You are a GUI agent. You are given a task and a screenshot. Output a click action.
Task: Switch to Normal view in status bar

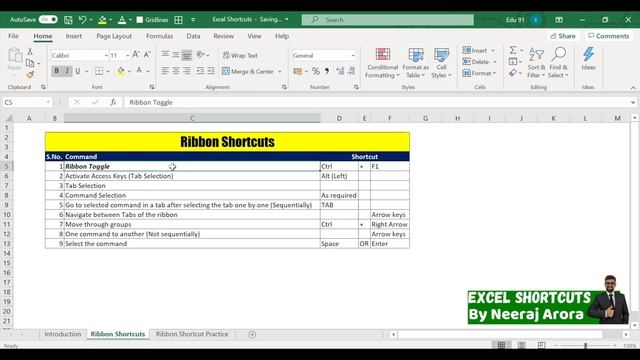point(501,345)
